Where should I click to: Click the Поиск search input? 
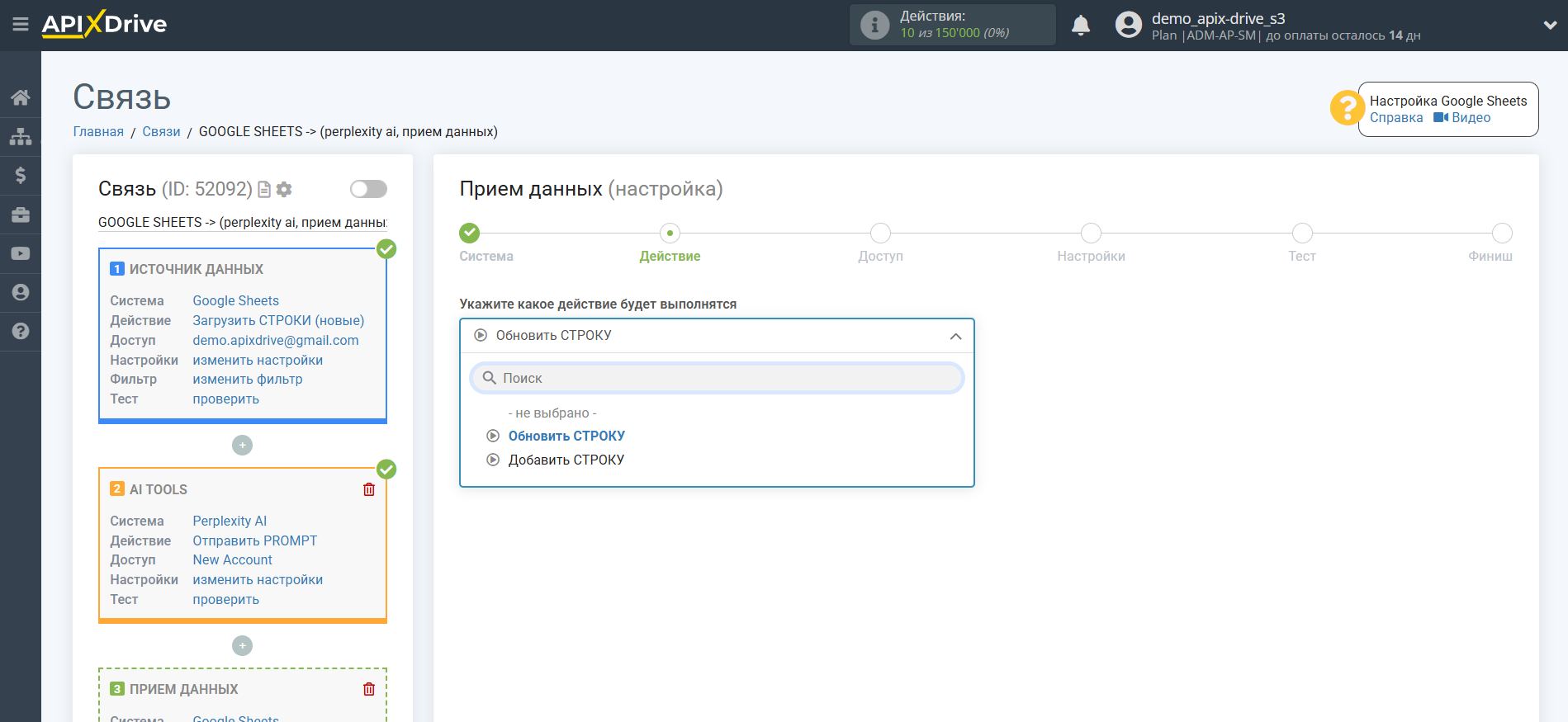(x=717, y=378)
